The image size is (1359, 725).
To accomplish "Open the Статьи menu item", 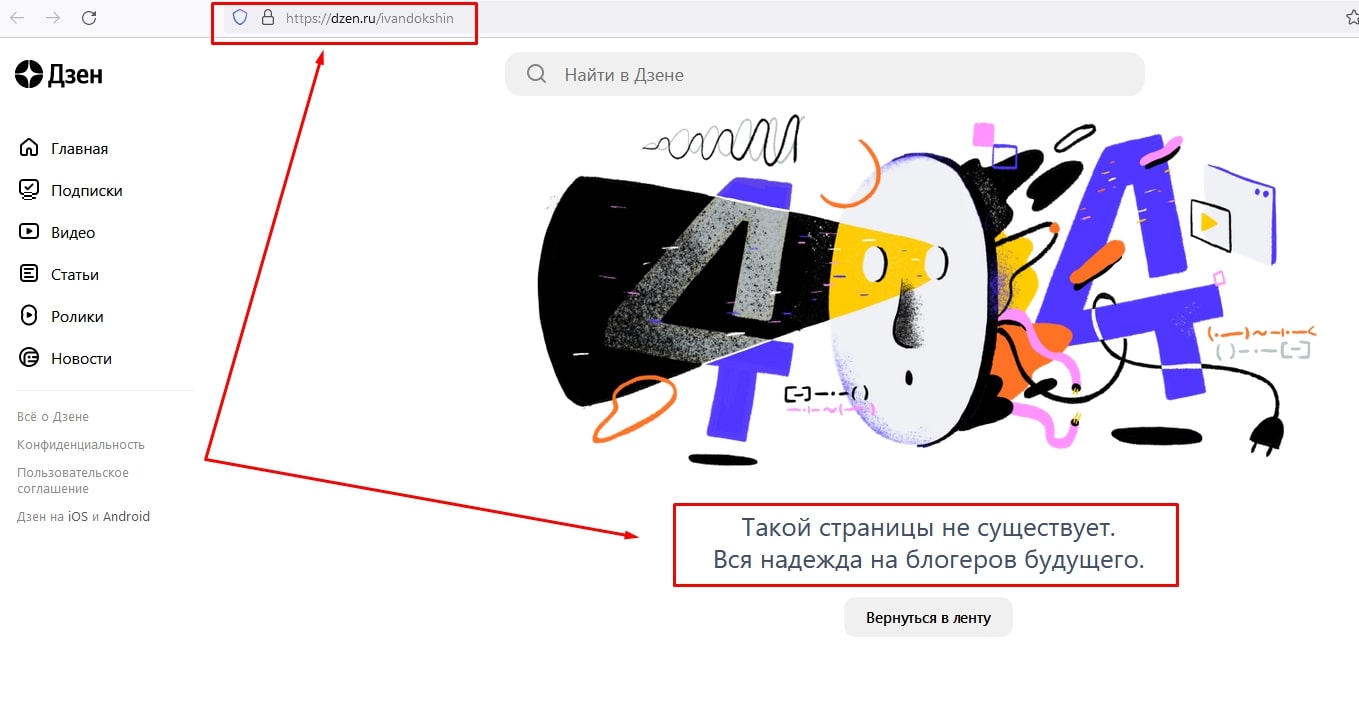I will 75,274.
